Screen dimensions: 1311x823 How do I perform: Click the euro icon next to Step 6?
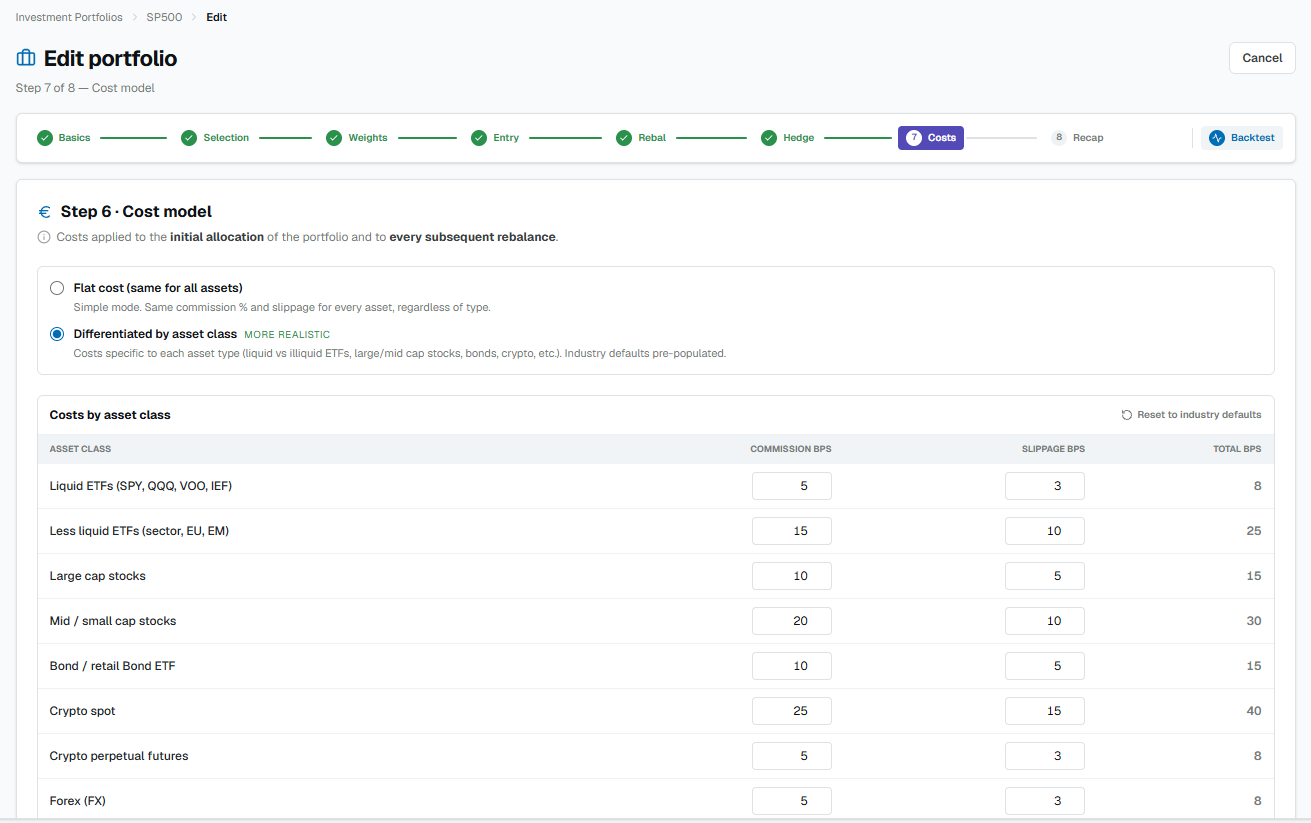point(44,212)
